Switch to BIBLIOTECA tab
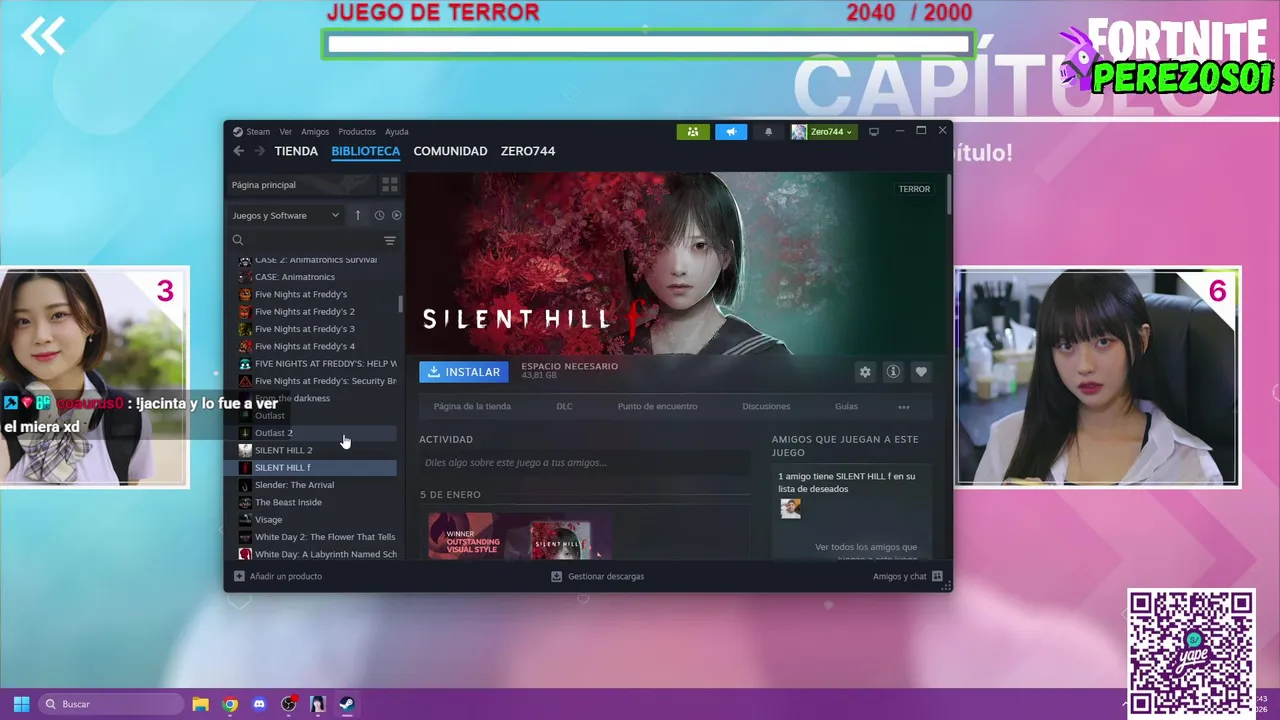1280x720 pixels. coord(365,151)
